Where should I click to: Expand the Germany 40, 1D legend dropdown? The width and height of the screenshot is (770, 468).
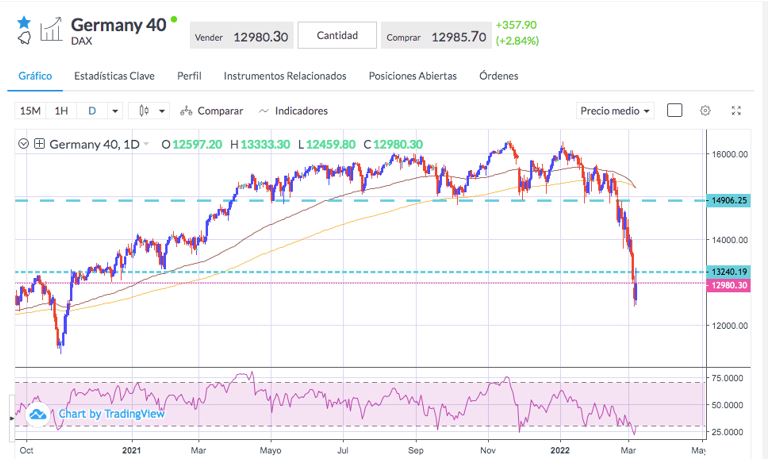tap(146, 144)
